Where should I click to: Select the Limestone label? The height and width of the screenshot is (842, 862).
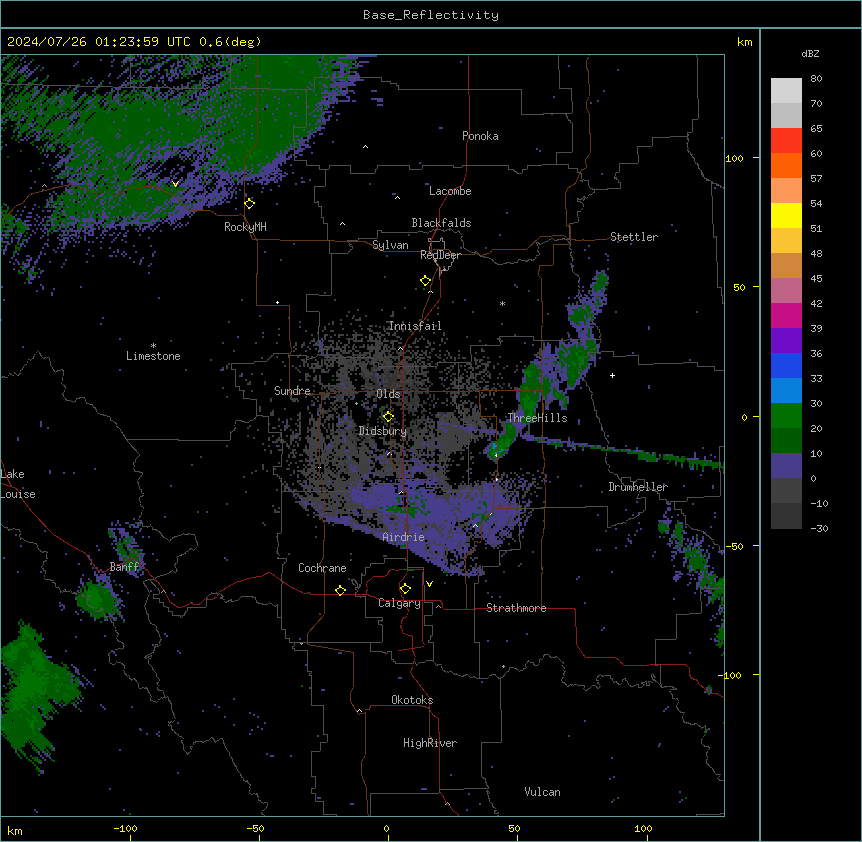click(x=153, y=356)
